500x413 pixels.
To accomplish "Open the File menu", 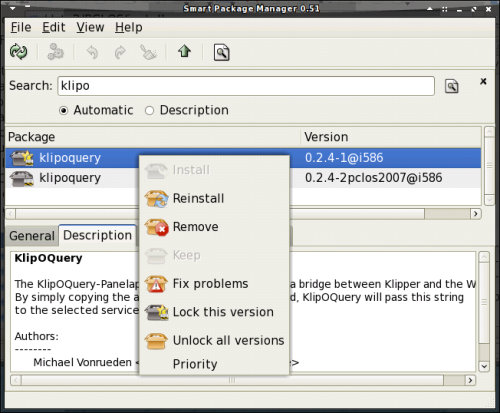I will click(21, 27).
